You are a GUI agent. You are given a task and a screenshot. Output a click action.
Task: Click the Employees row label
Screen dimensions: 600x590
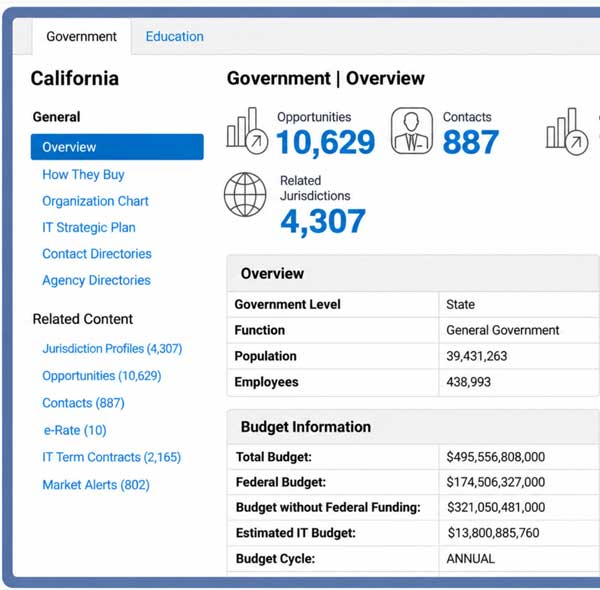point(266,382)
